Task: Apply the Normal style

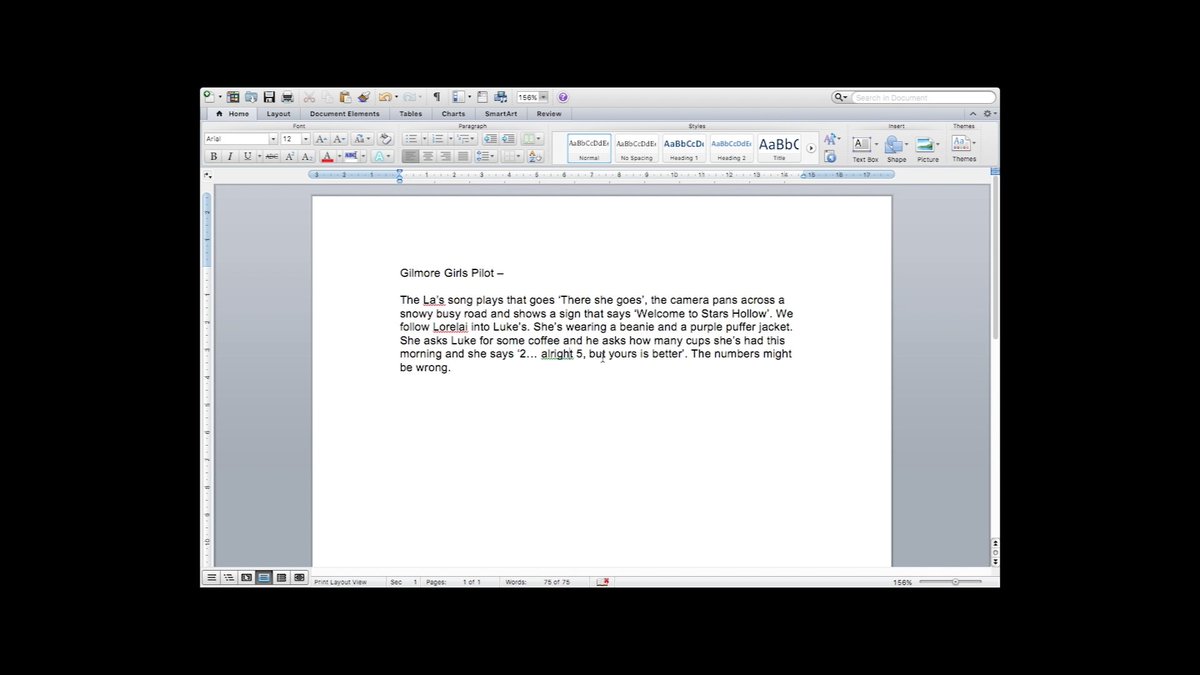Action: (589, 148)
